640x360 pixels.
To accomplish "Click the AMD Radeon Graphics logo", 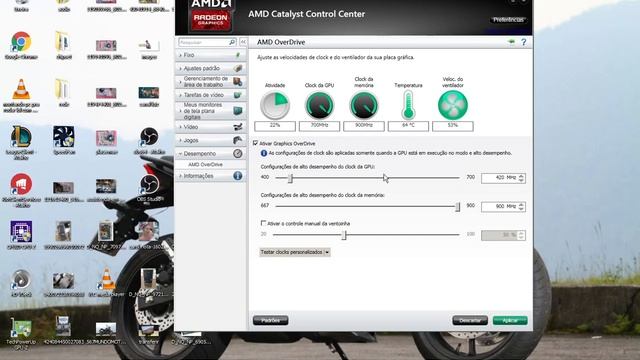I will point(211,16).
